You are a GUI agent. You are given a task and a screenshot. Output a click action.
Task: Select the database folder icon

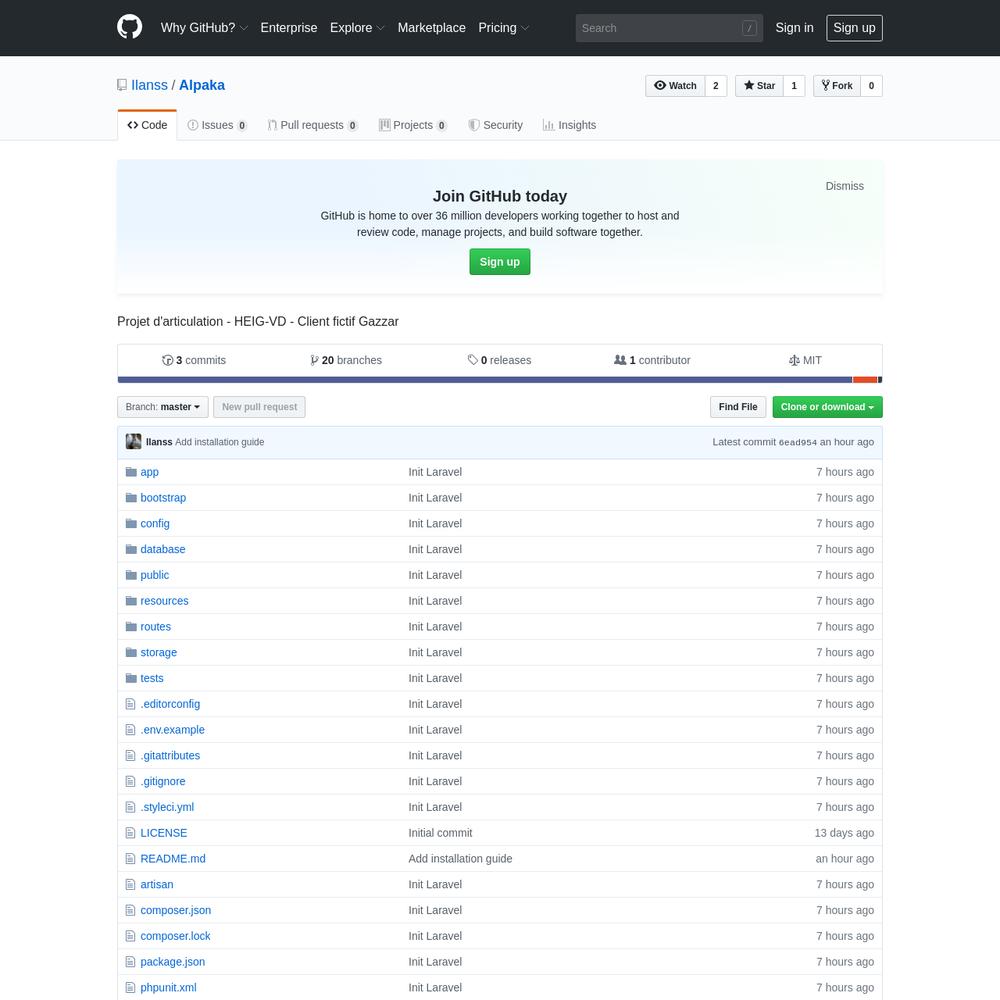131,549
